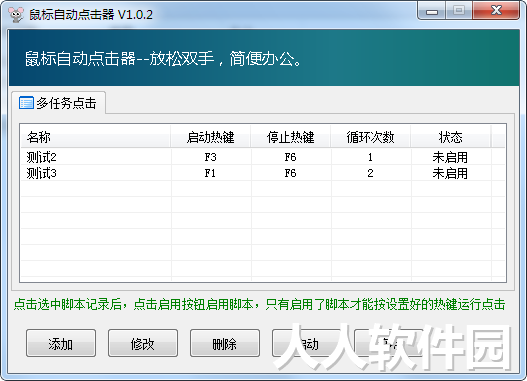Minimize the 鼠标自动点击器 window
This screenshot has height=381, width=527.
(432, 11)
